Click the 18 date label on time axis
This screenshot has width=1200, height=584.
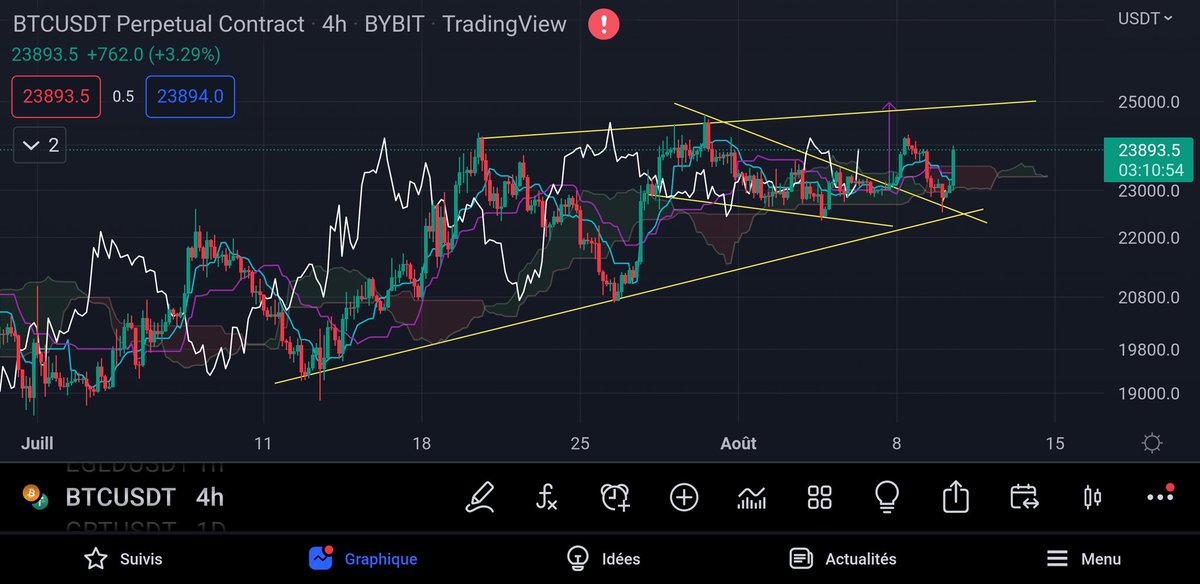pyautogui.click(x=420, y=443)
